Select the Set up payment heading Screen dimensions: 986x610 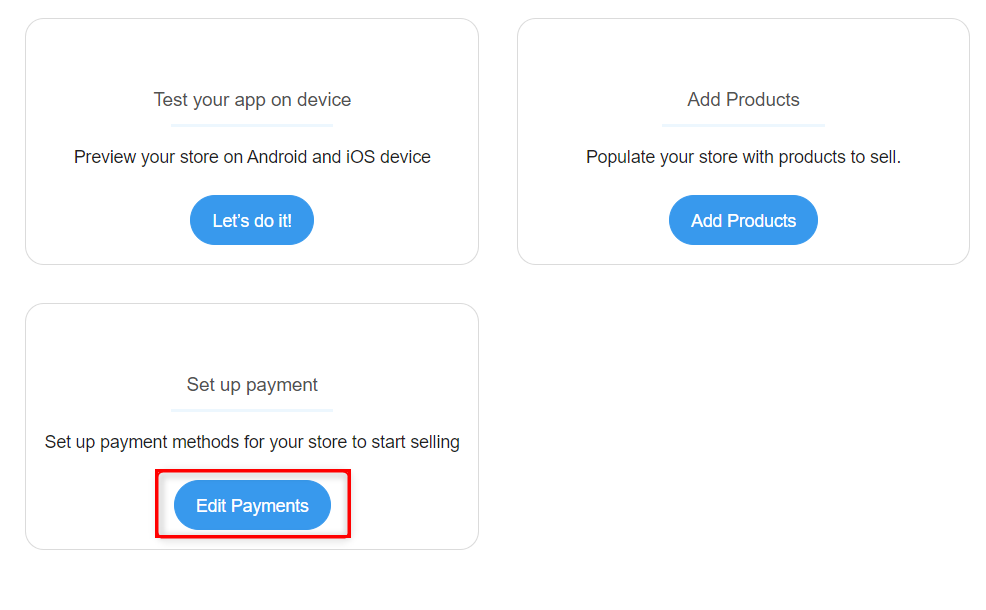coord(251,384)
